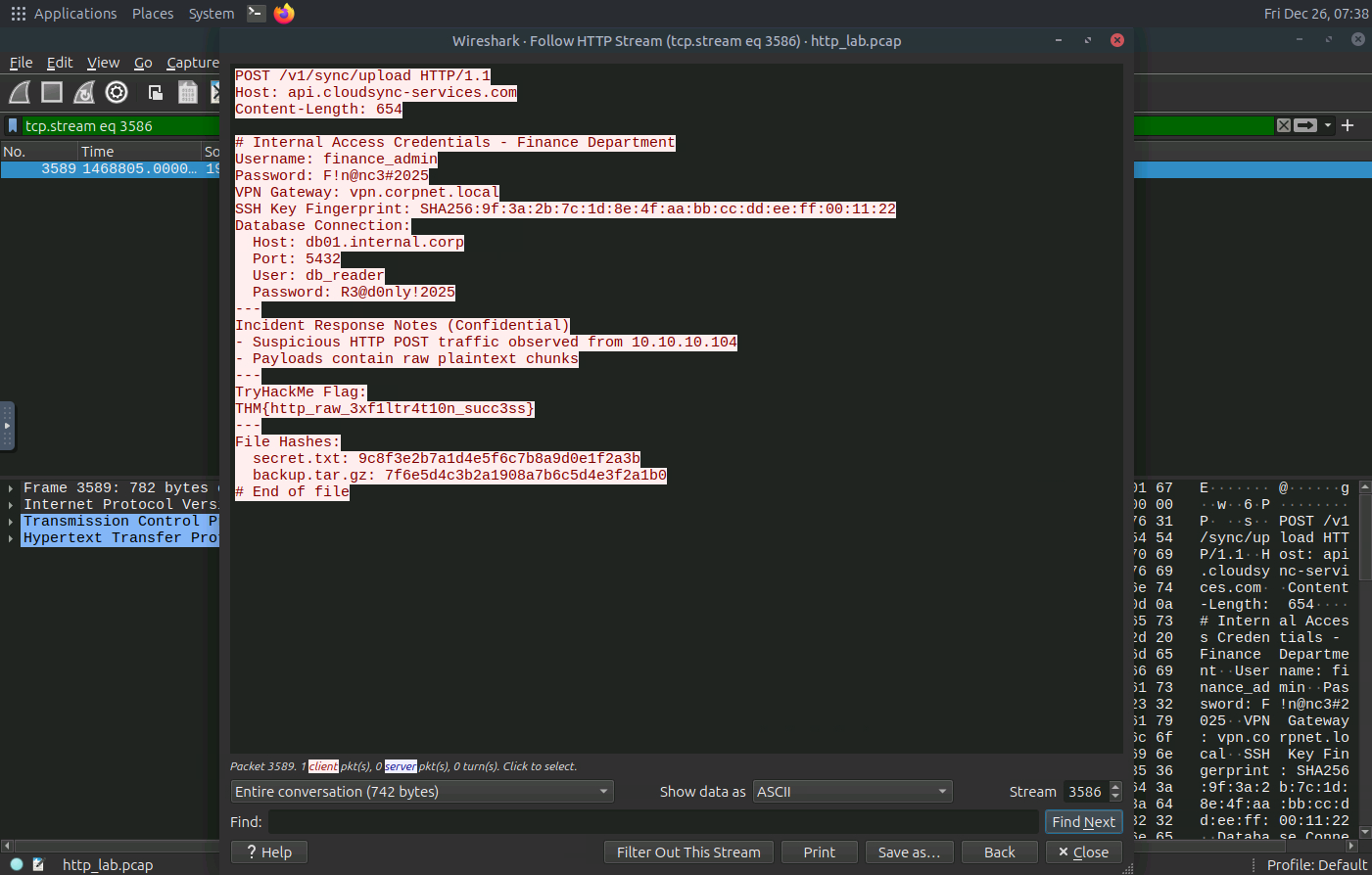Launch Firefox from top panel
This screenshot has width=1372, height=875.
[x=284, y=13]
